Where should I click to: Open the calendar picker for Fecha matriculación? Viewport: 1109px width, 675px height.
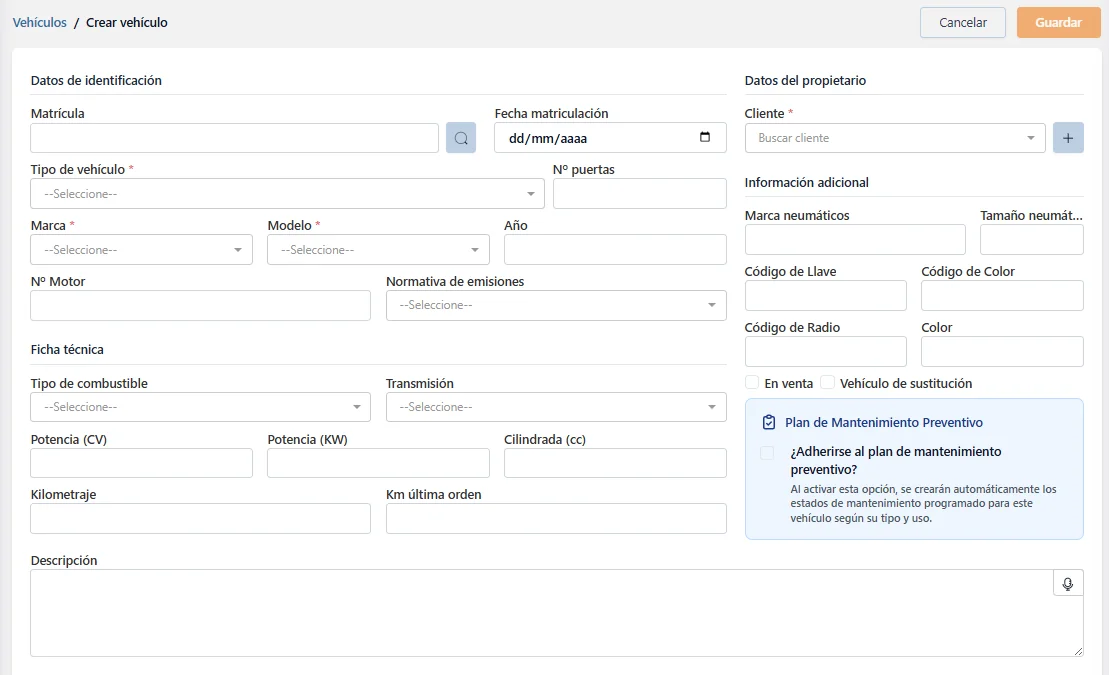[705, 138]
